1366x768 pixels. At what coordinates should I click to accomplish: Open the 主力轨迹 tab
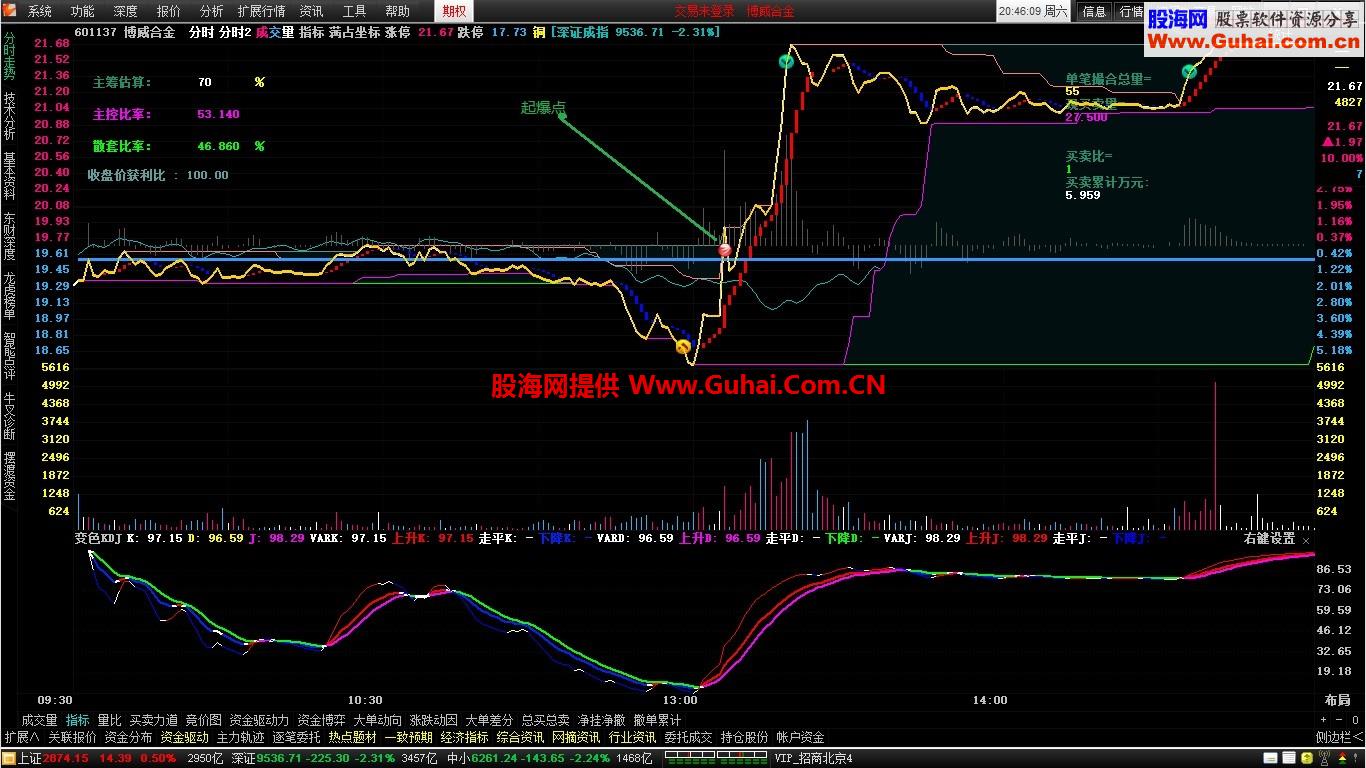point(240,737)
